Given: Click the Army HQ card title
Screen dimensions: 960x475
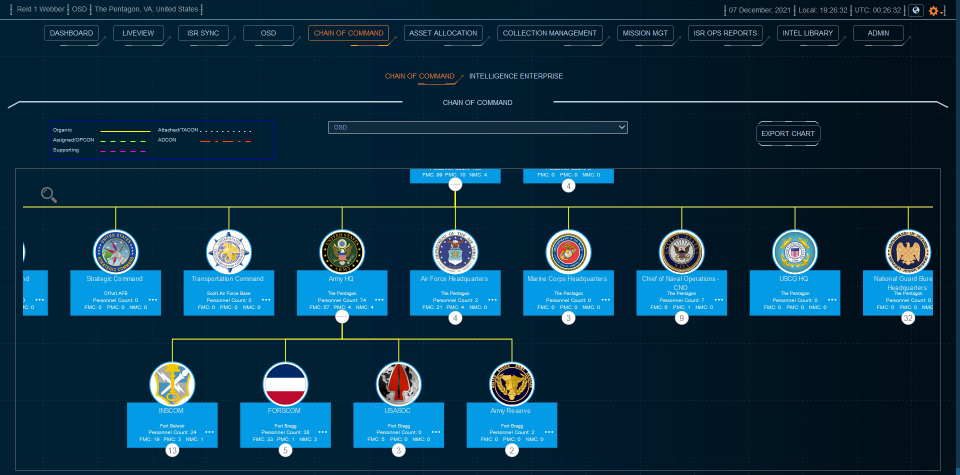Looking at the screenshot, I should (342, 279).
